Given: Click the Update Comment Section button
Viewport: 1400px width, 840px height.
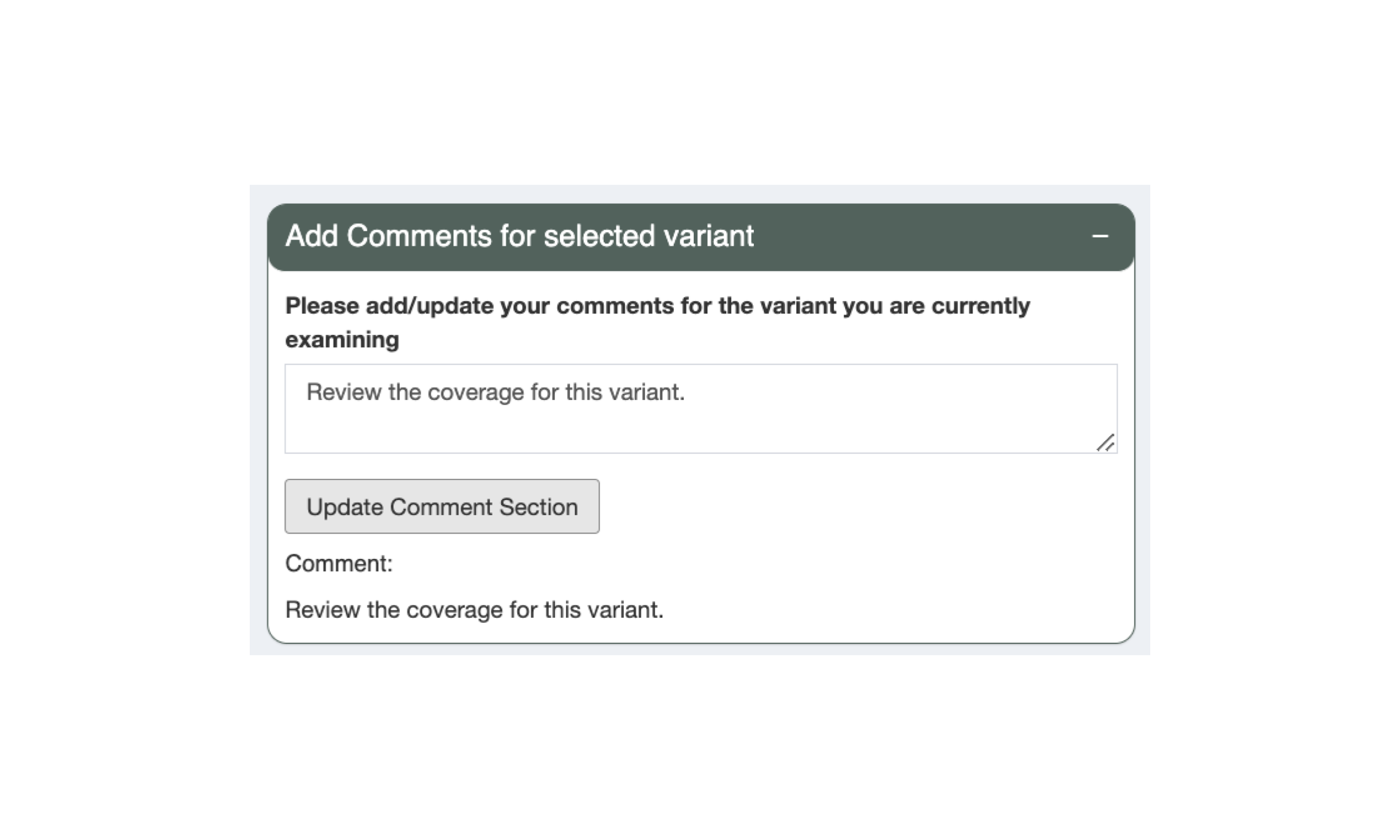Looking at the screenshot, I should point(441,507).
